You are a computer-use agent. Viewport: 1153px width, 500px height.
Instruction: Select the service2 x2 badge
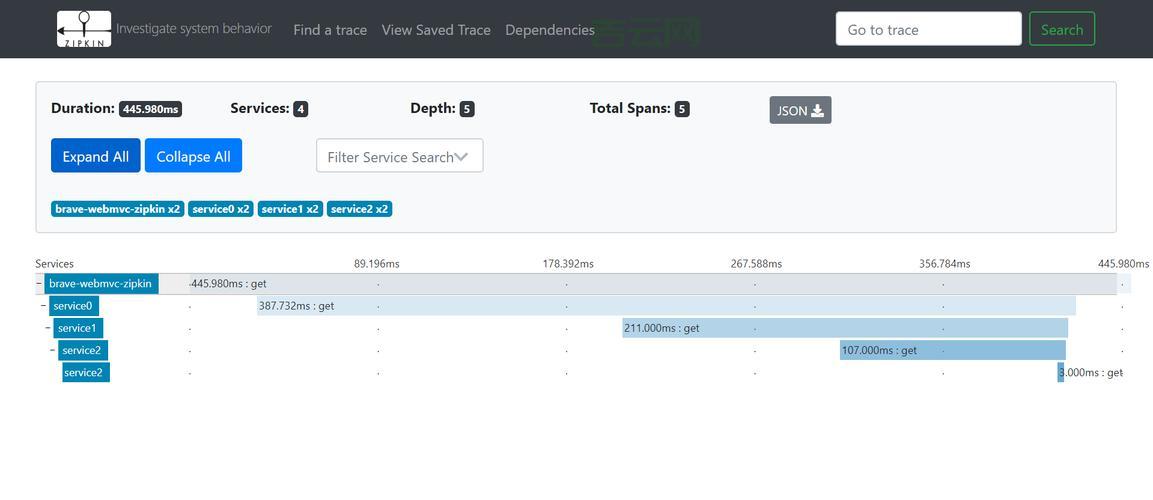[x=359, y=209]
